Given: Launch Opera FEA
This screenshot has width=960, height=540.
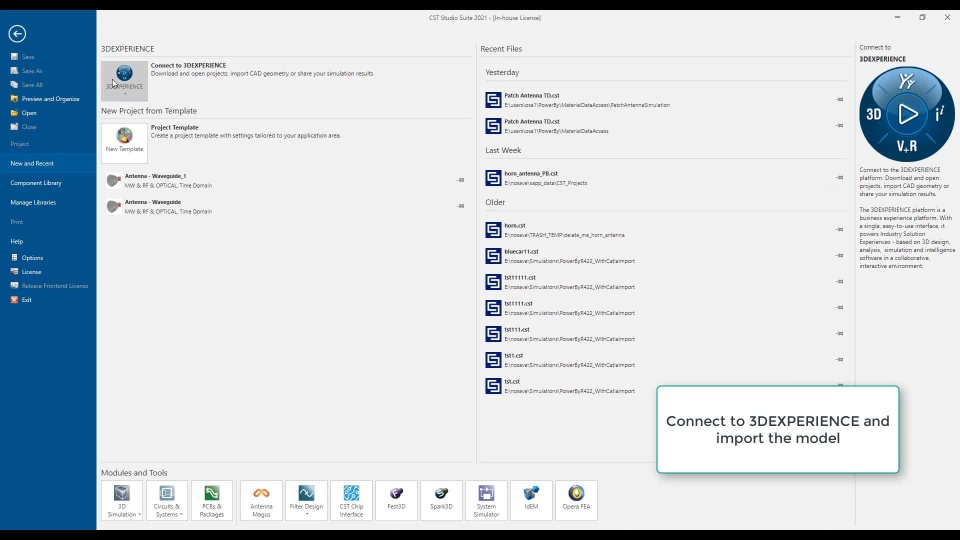Looking at the screenshot, I should (576, 500).
